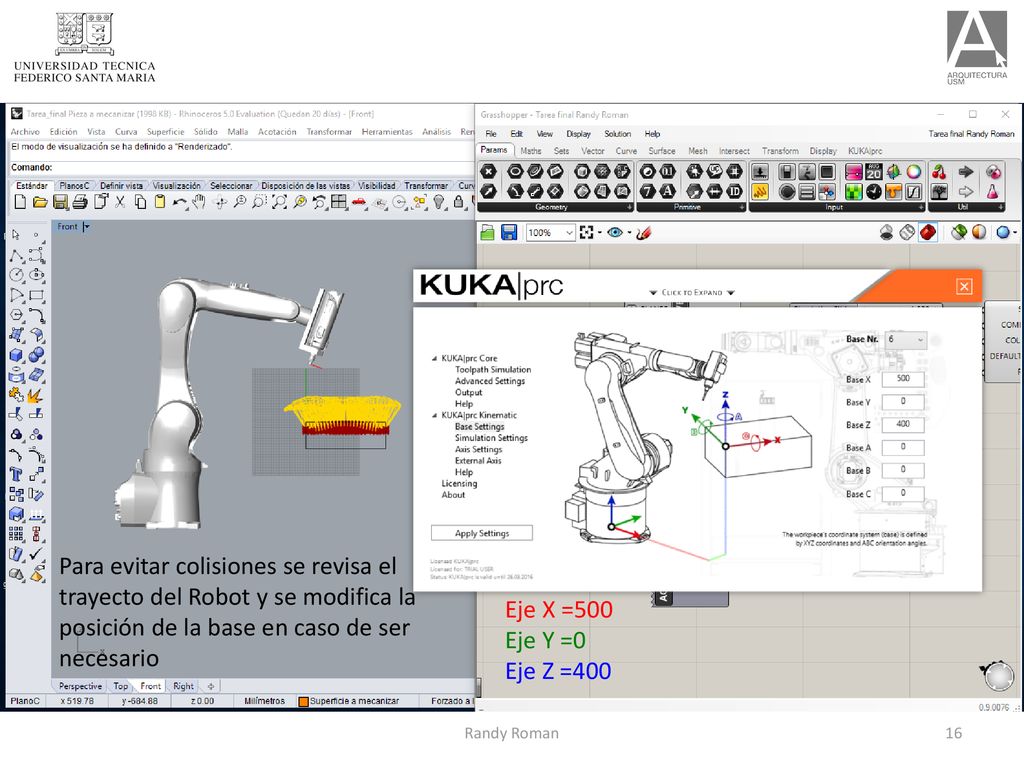
Task: Click the colour wheel swatch icon in Input
Action: pos(914,172)
